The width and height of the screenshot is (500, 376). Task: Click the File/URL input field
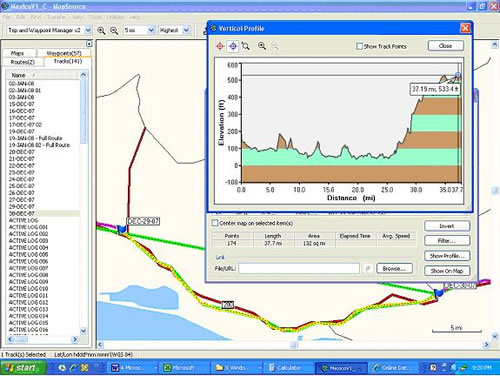pos(299,268)
